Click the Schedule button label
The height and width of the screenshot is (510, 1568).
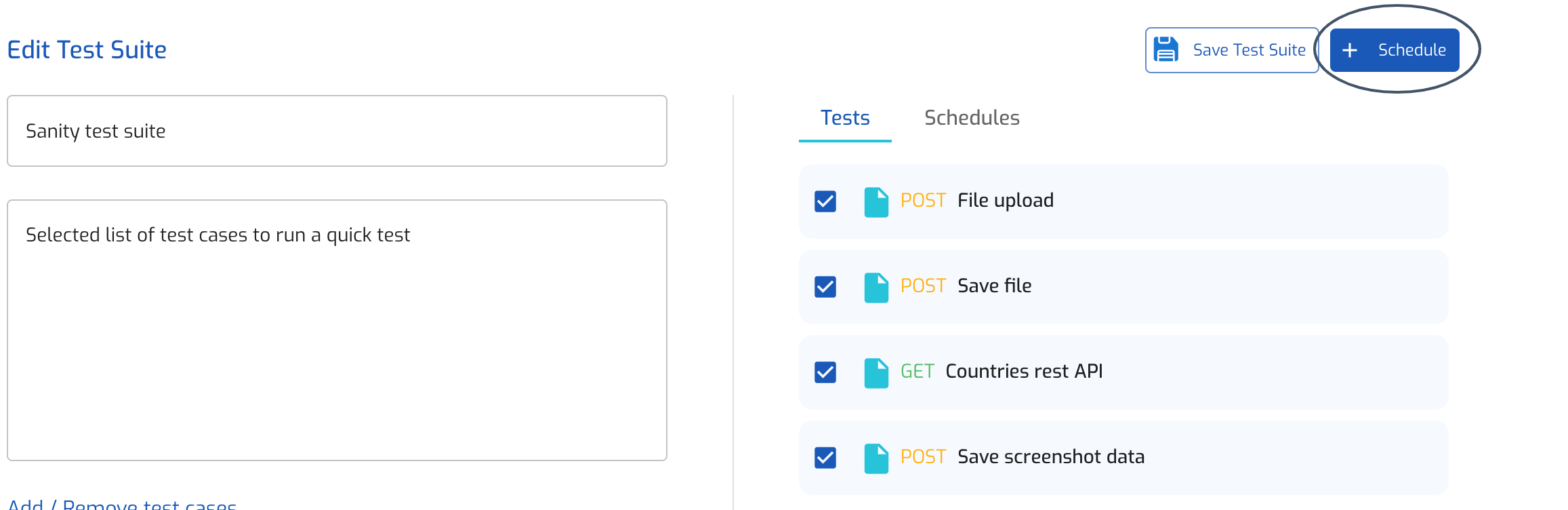click(x=1411, y=50)
